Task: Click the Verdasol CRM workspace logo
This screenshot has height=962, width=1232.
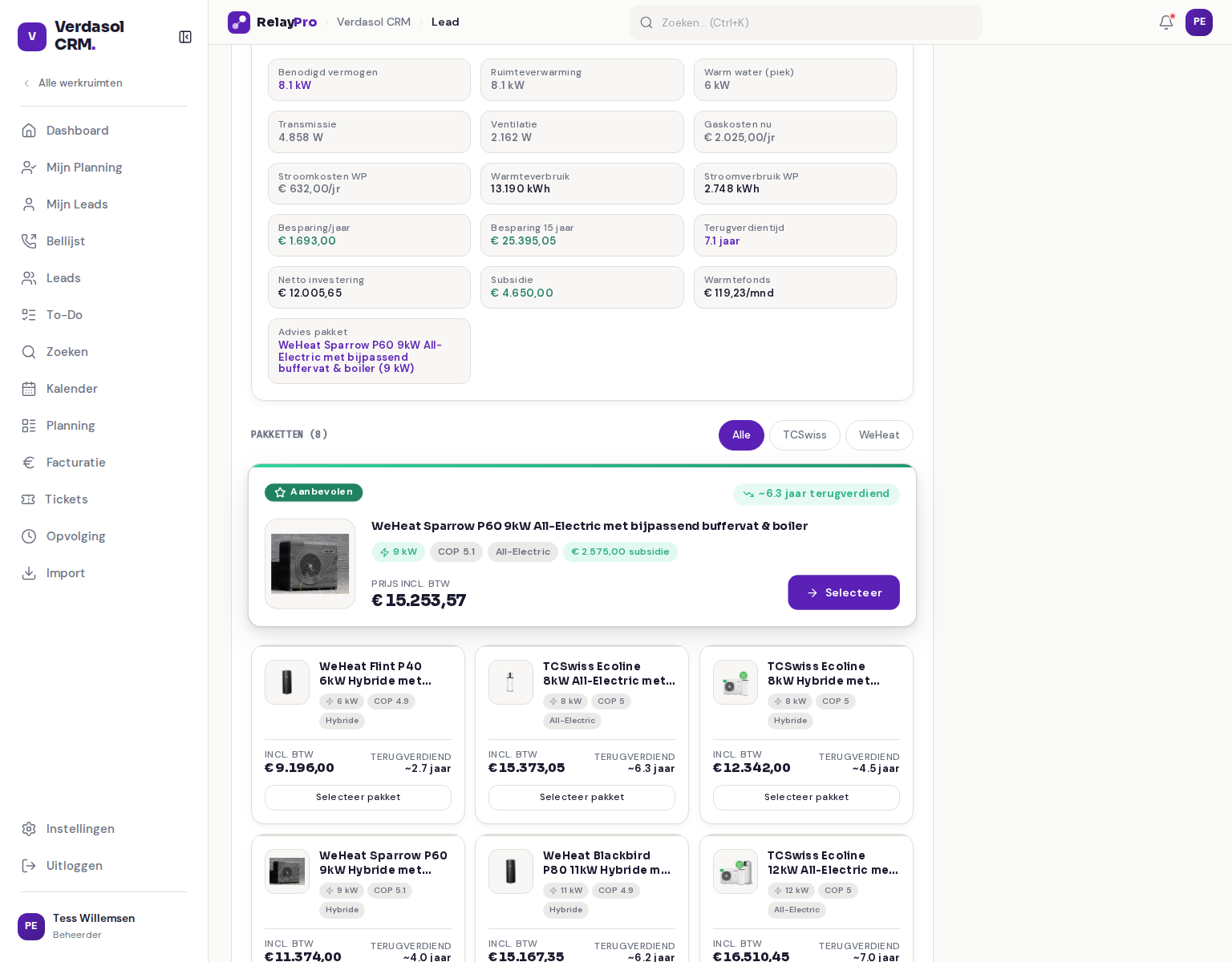Action: pyautogui.click(x=32, y=37)
